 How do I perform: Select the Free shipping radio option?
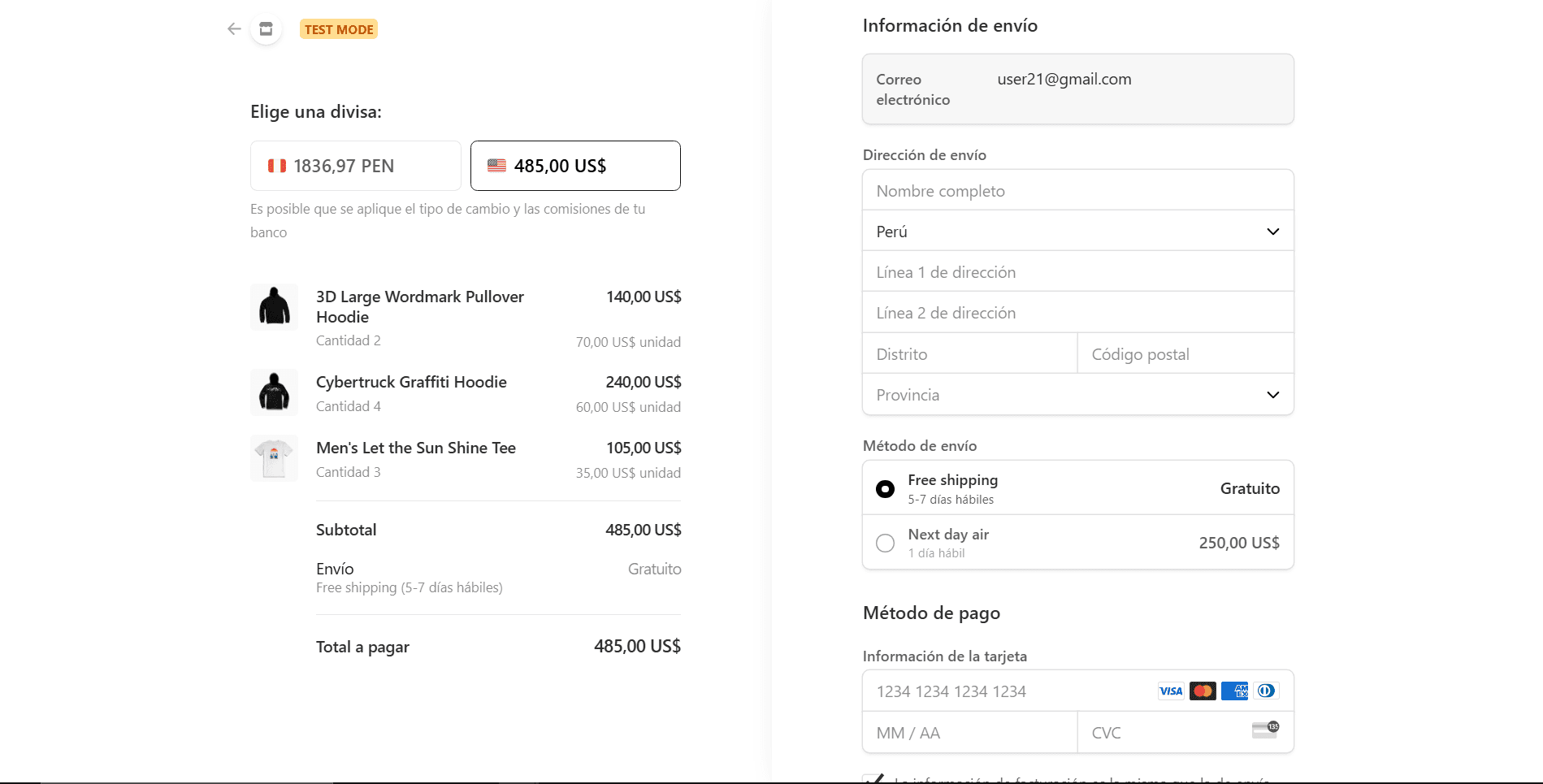coord(885,489)
